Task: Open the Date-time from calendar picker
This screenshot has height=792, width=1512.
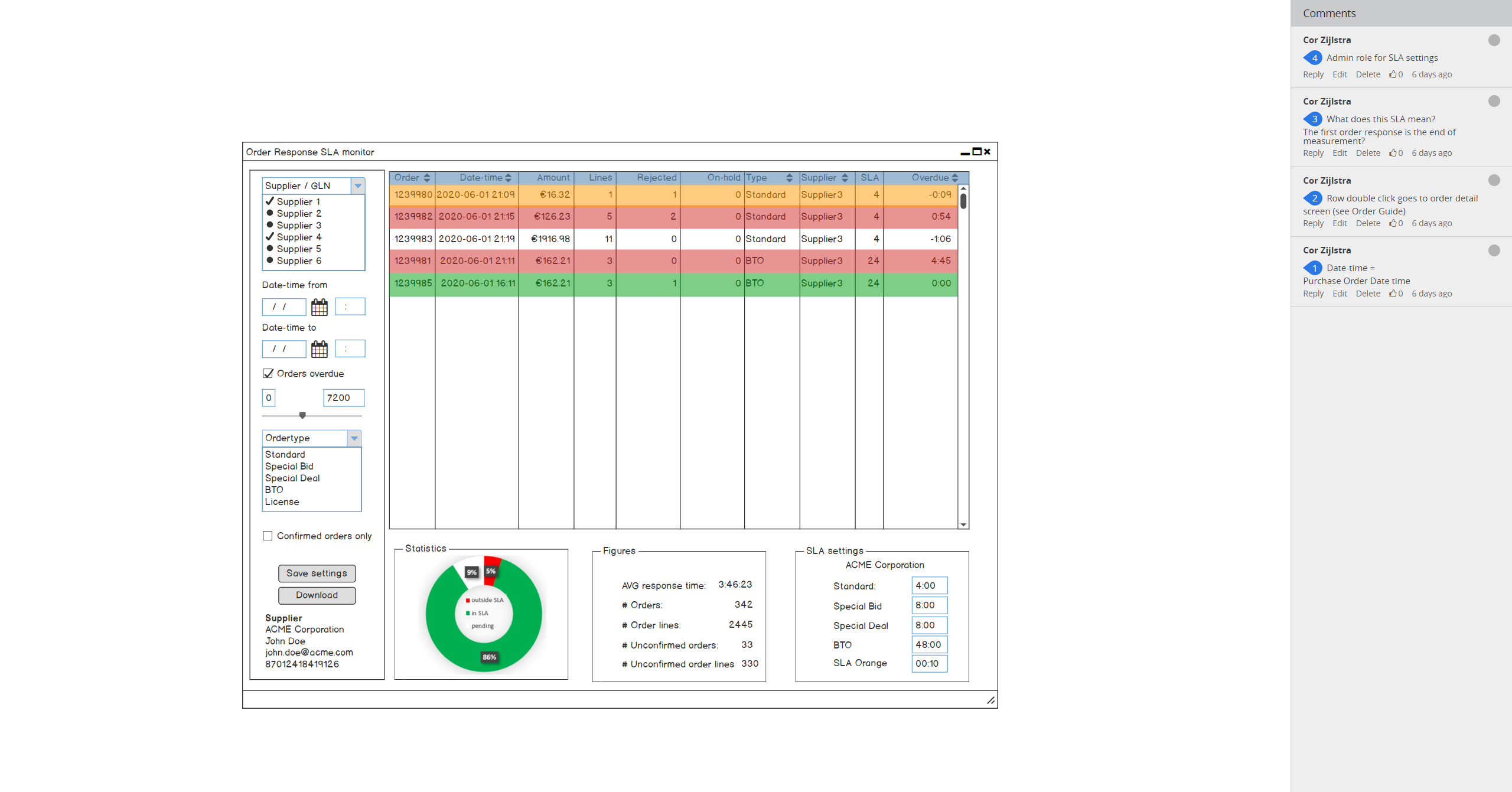Action: pyautogui.click(x=319, y=307)
